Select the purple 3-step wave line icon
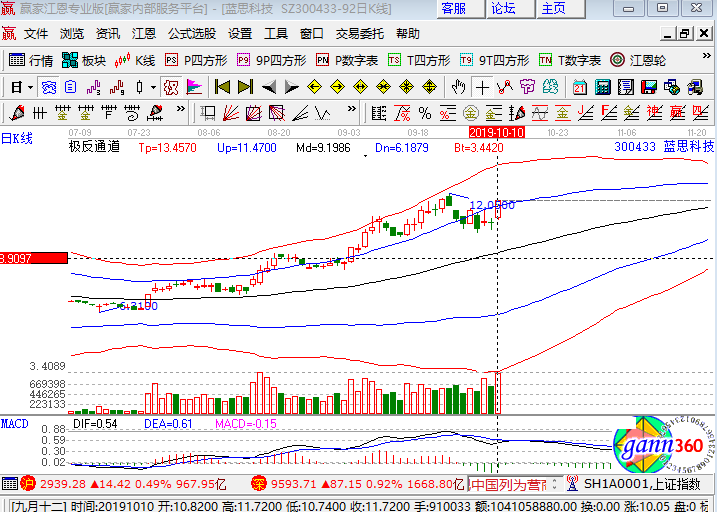The image size is (717, 512). point(93,87)
